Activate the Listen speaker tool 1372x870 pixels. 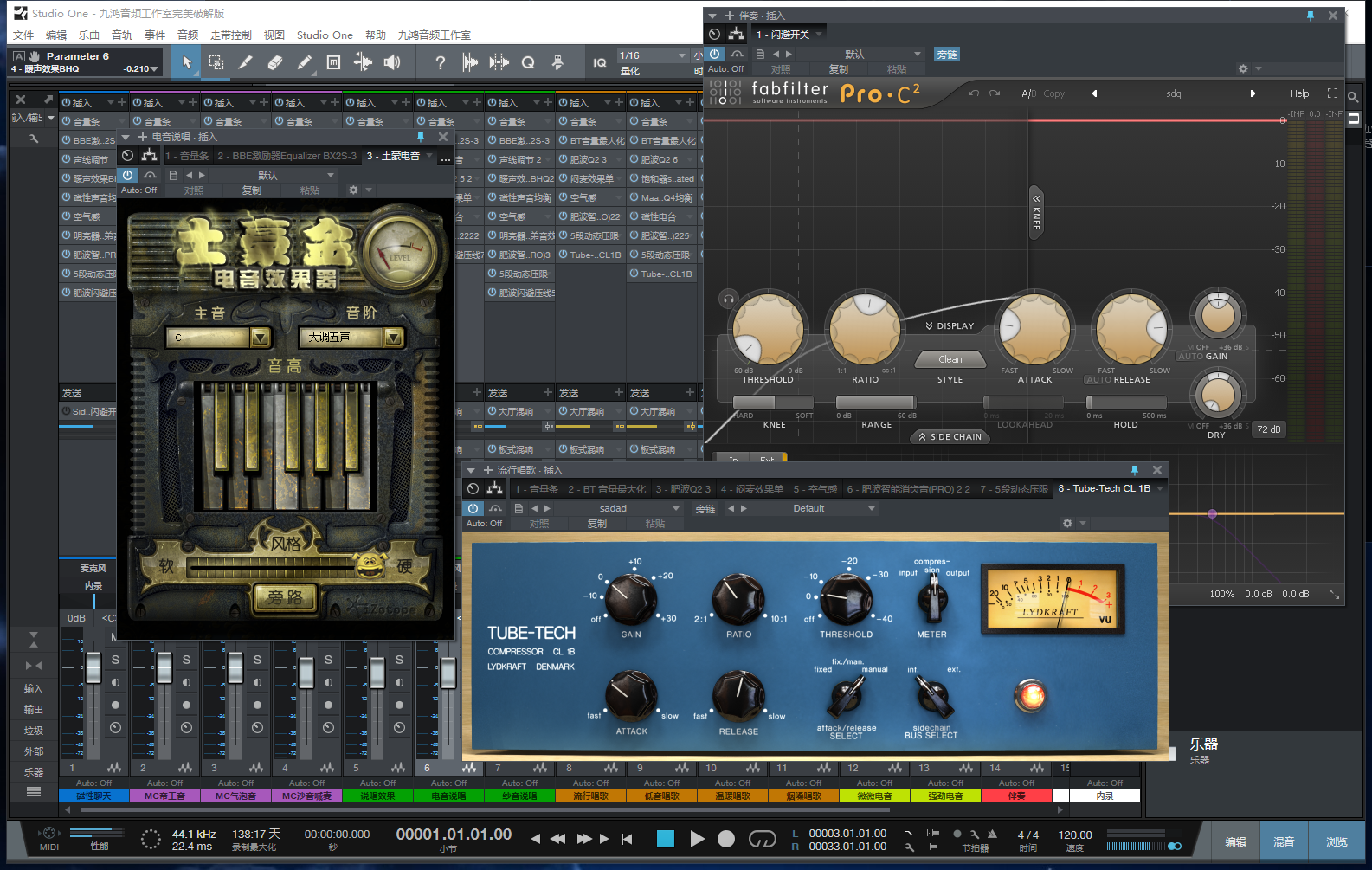coord(392,62)
